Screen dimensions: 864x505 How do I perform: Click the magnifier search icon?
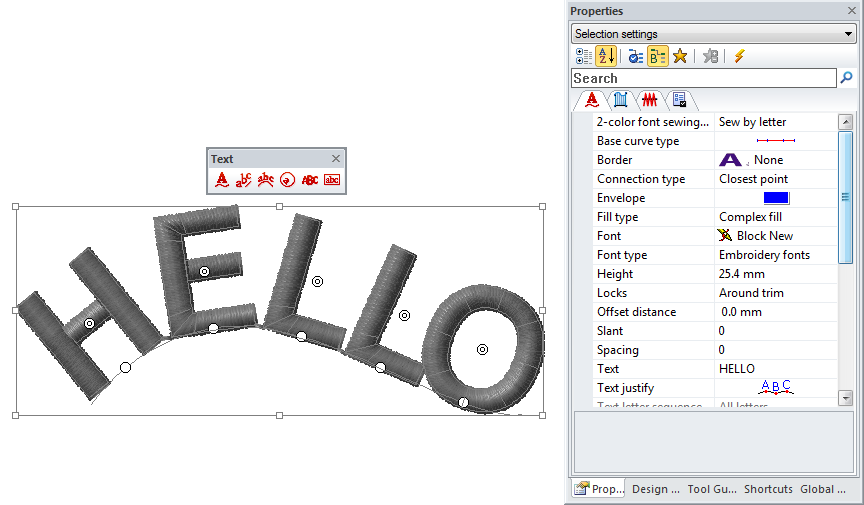[x=847, y=78]
